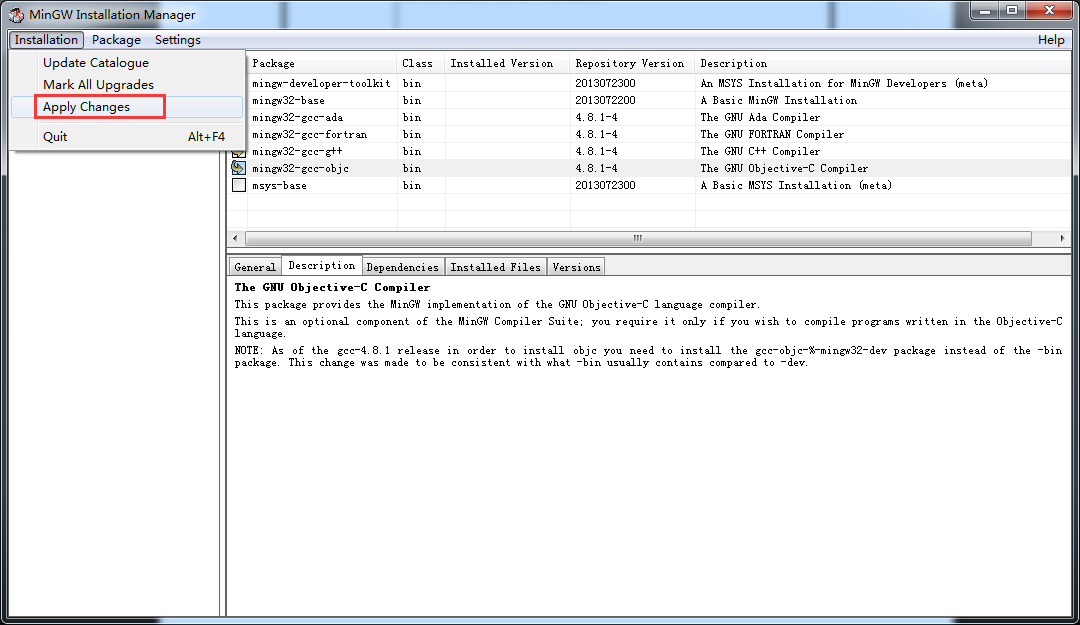Close the MinGW Installation Manager window

1050,10
